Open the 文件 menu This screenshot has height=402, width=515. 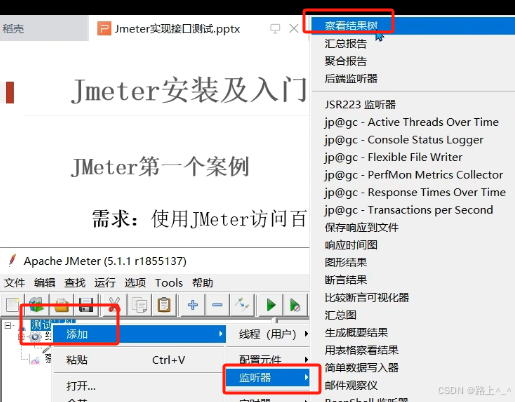pos(14,283)
